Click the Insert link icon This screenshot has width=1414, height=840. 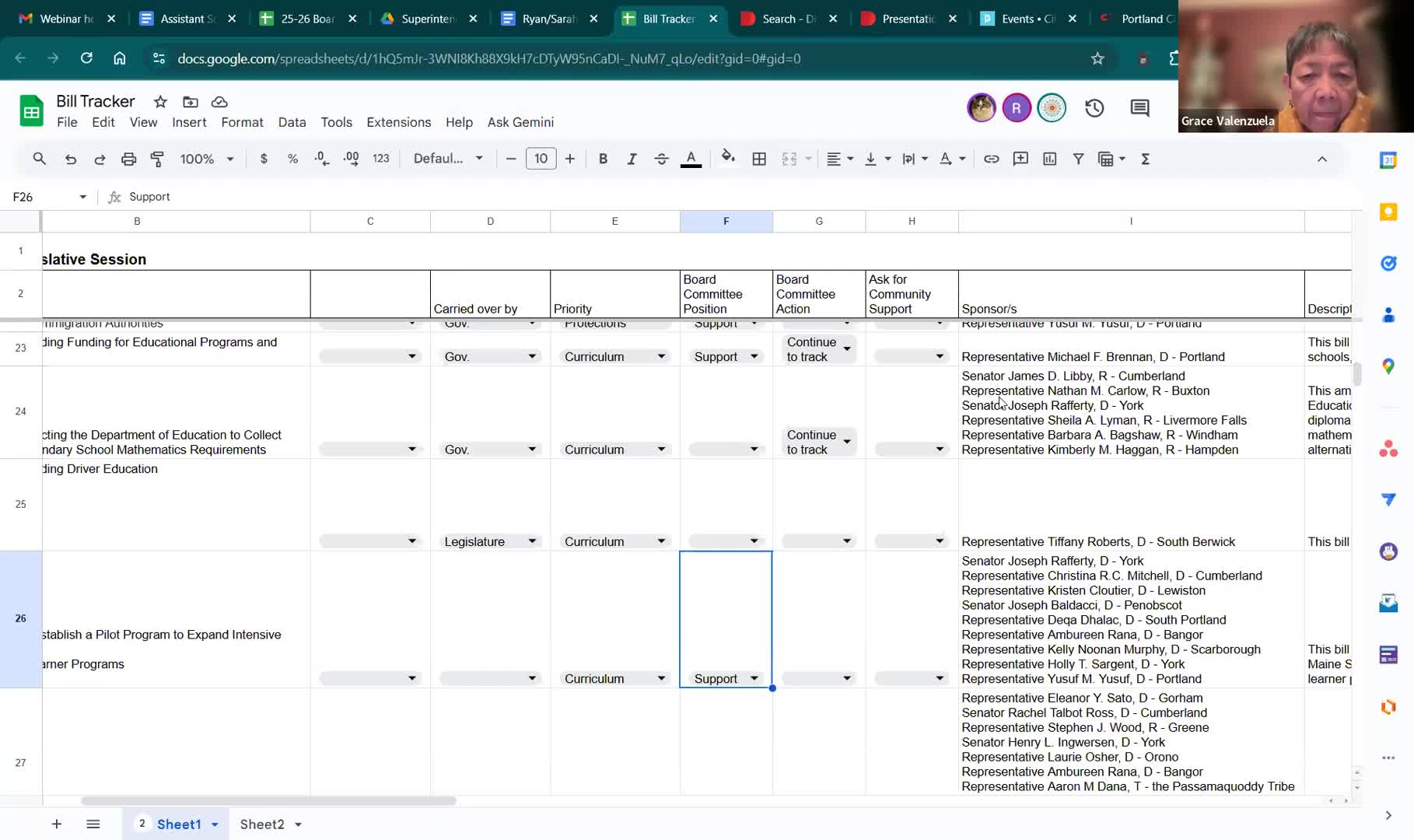click(991, 159)
